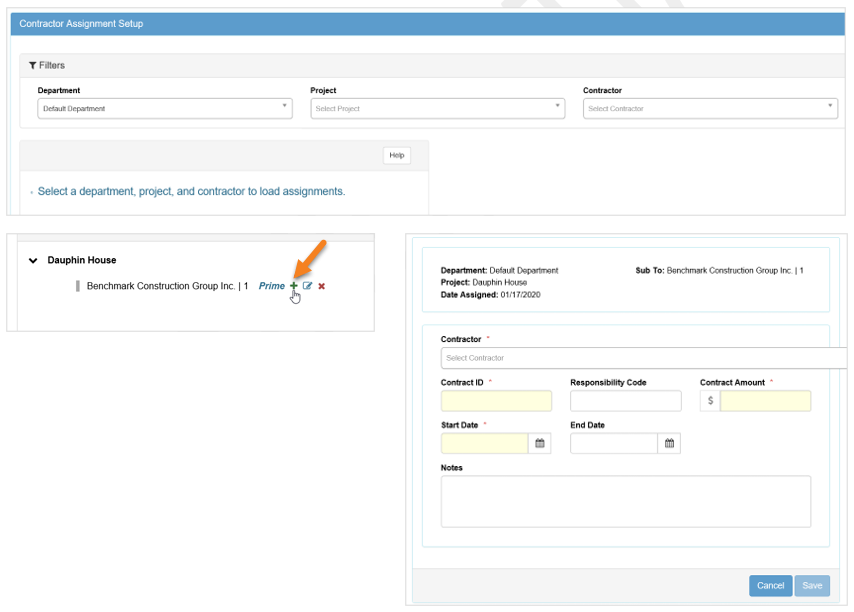
Task: Click the green plus add subcontractor icon
Action: point(294,286)
